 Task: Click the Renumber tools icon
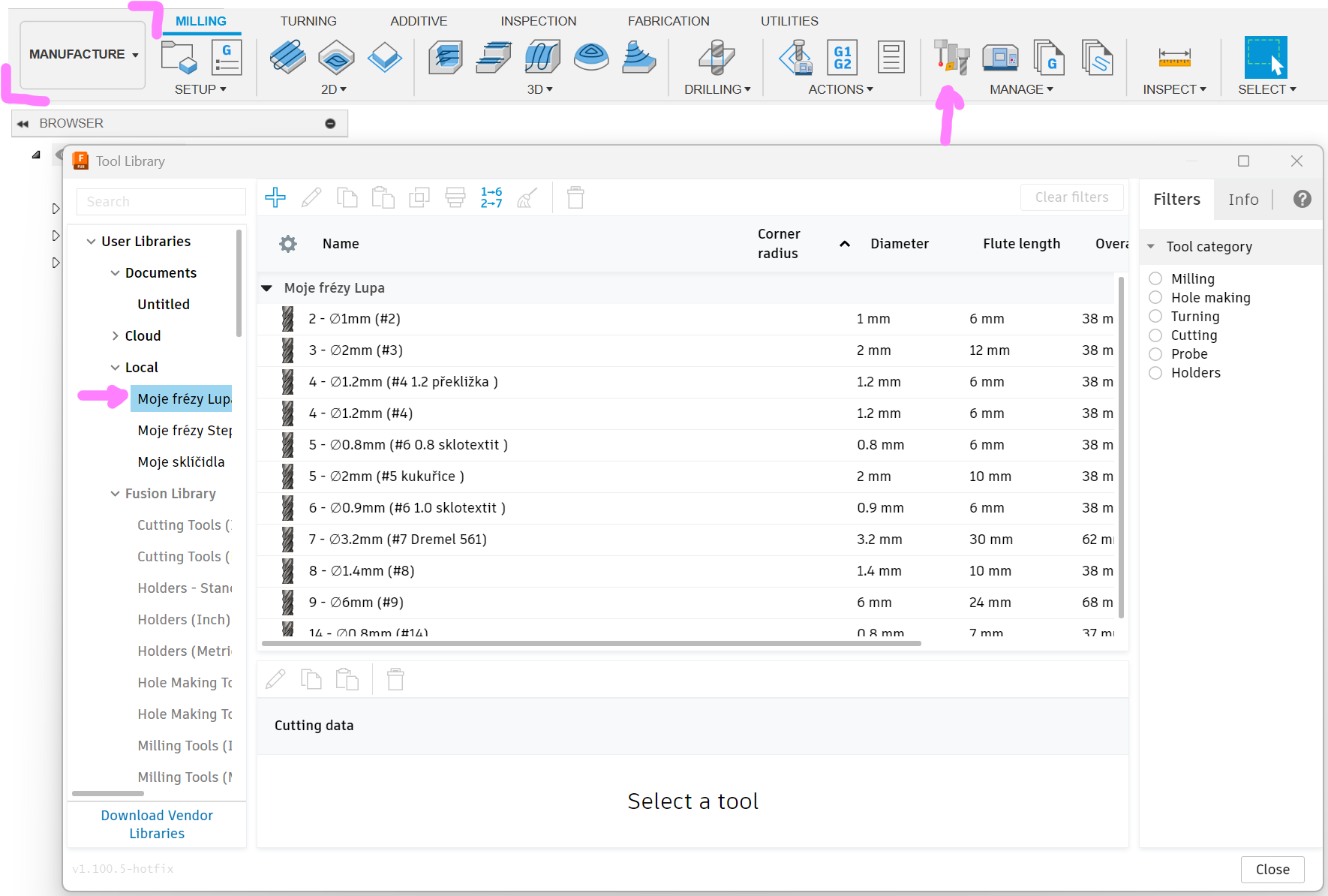click(x=491, y=197)
